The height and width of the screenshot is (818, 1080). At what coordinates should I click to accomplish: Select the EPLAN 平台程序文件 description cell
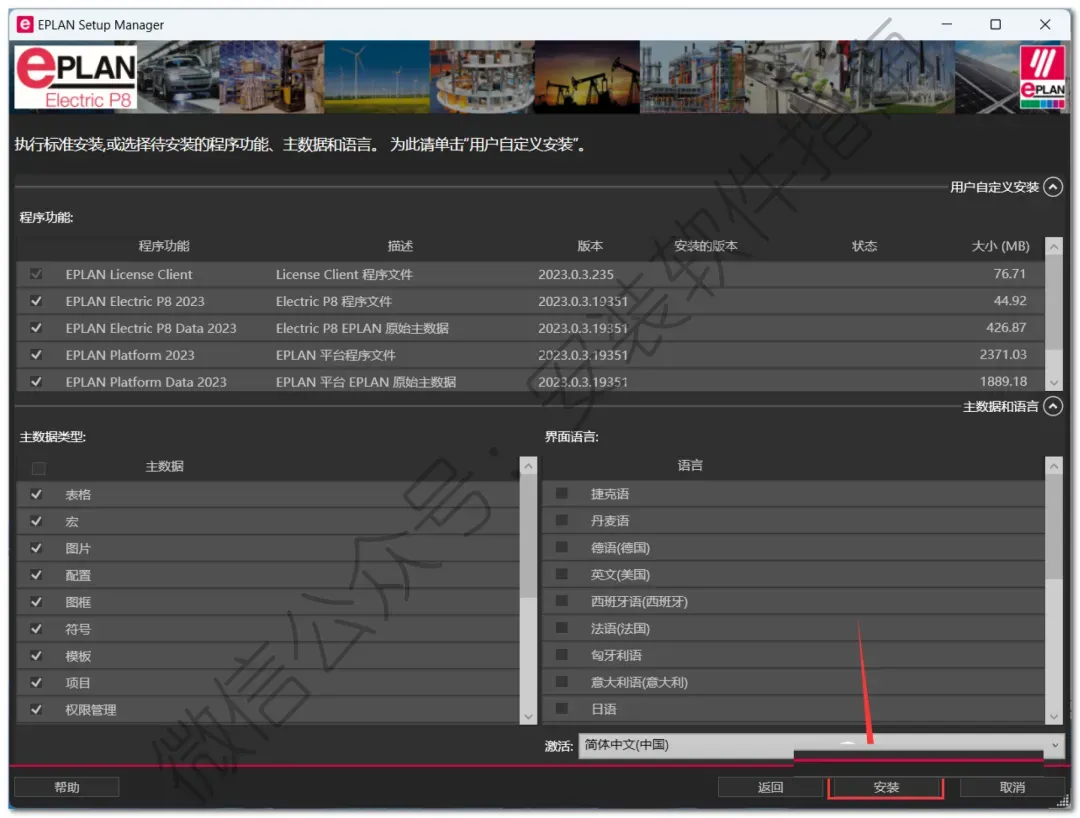[x=335, y=355]
